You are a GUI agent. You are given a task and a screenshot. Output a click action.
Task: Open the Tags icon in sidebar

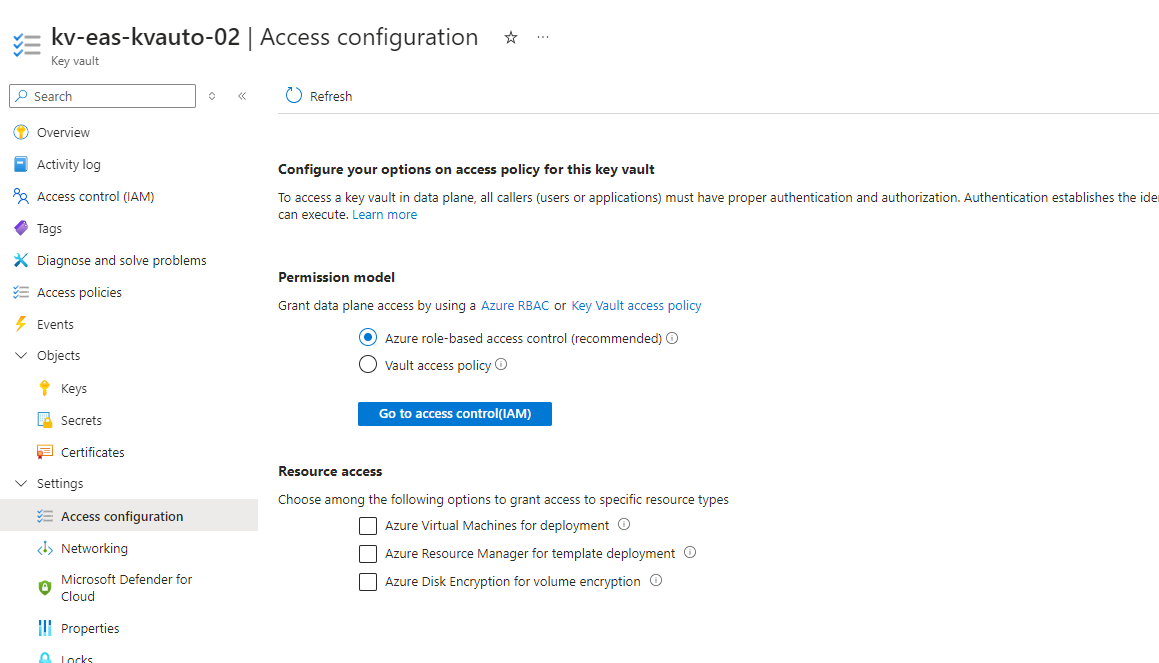click(21, 228)
